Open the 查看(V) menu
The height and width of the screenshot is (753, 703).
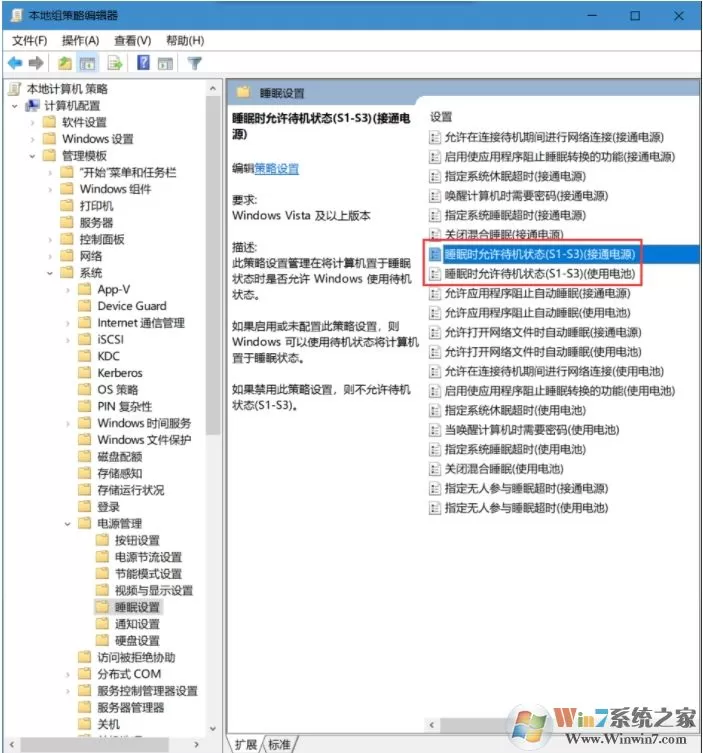point(133,41)
